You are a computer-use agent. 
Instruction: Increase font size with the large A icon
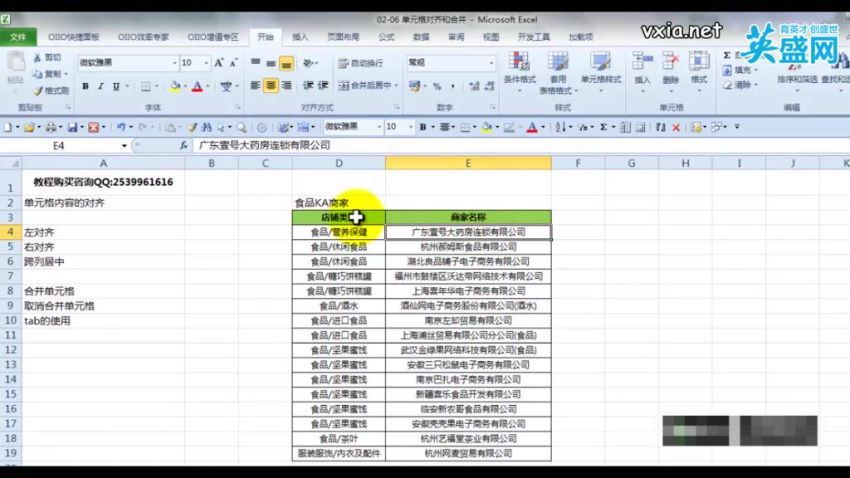coord(219,63)
